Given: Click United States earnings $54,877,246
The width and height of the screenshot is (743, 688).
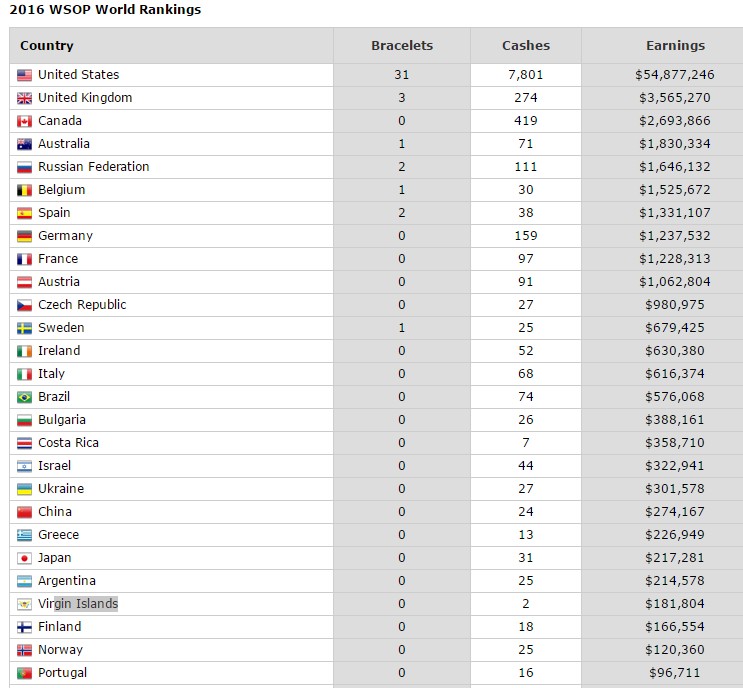Looking at the screenshot, I should [x=675, y=75].
